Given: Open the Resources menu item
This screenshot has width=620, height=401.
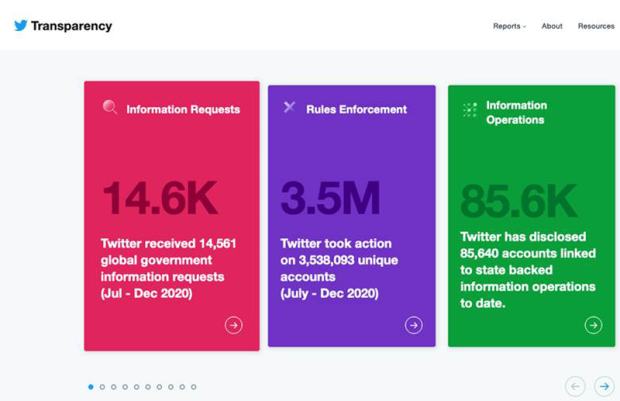Looking at the screenshot, I should click(x=596, y=26).
